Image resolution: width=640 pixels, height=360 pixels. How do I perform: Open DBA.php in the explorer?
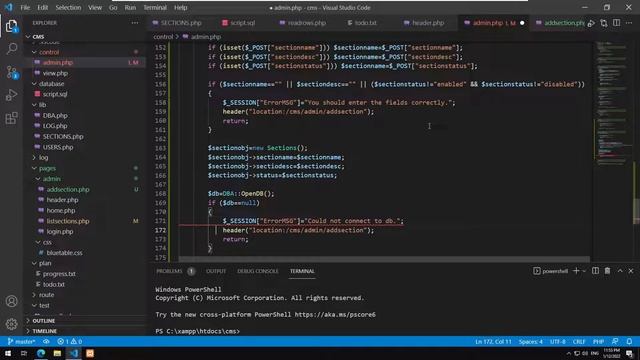pos(55,116)
